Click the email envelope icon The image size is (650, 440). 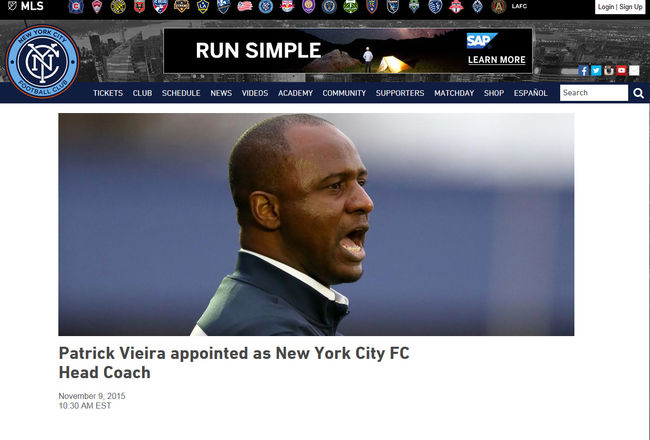click(634, 70)
